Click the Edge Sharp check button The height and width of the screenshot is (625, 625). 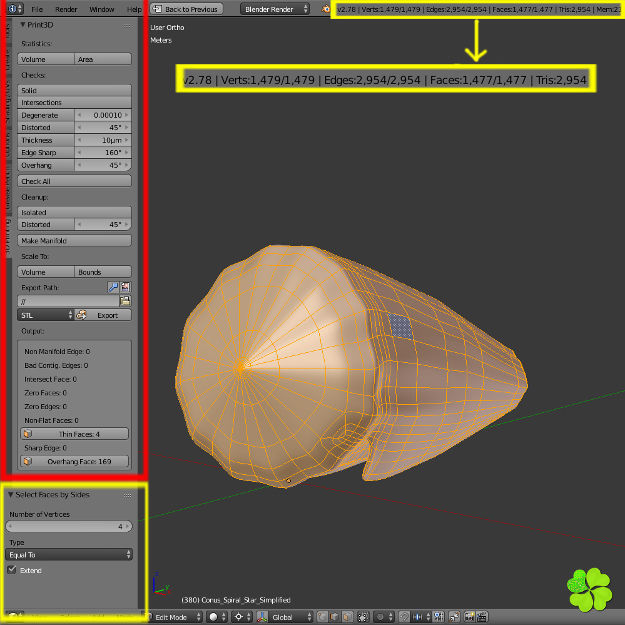[x=46, y=152]
